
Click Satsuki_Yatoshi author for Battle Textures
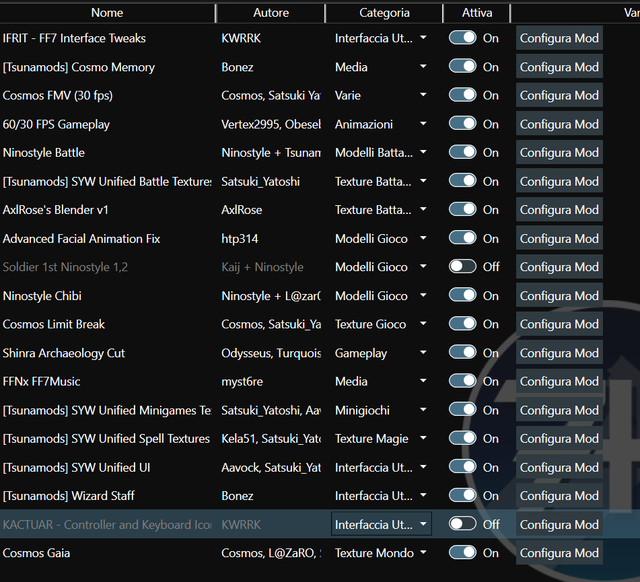(260, 181)
